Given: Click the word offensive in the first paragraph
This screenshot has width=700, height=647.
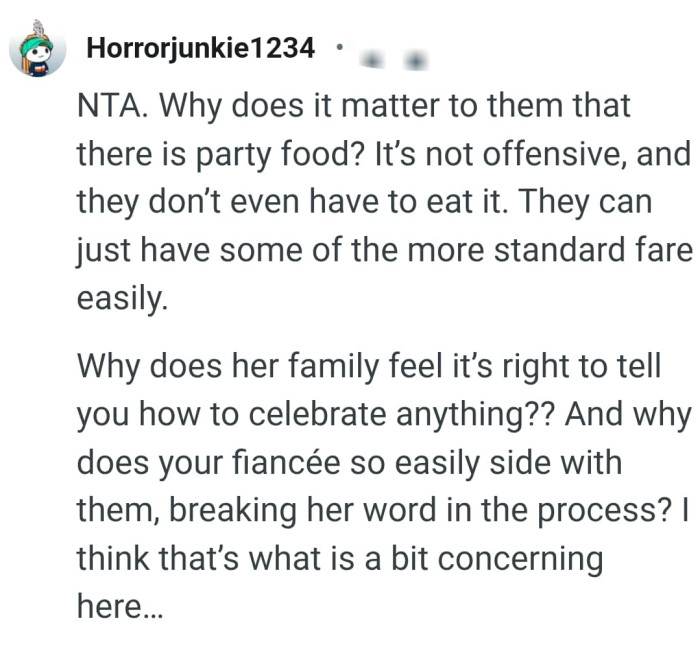Looking at the screenshot, I should [567, 154].
